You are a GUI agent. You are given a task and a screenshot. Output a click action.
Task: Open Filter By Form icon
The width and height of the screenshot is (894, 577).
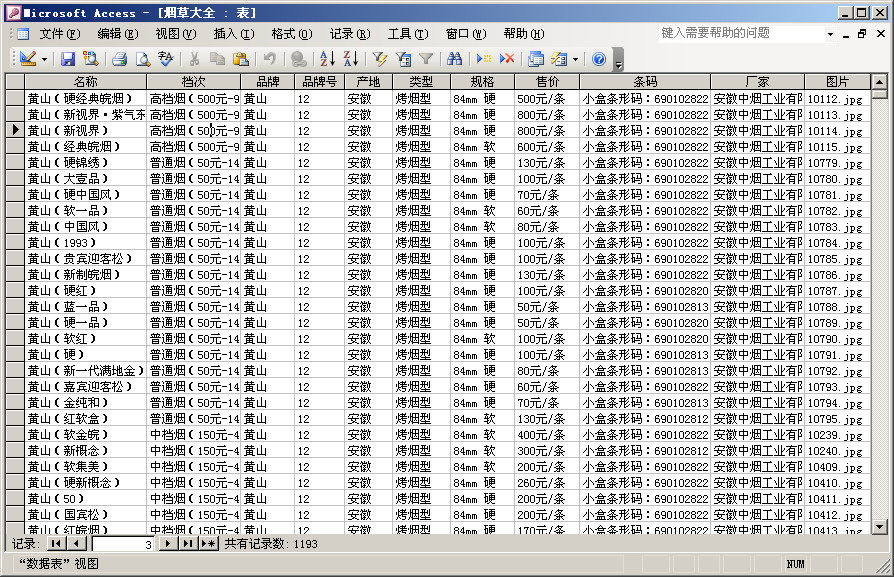[403, 58]
